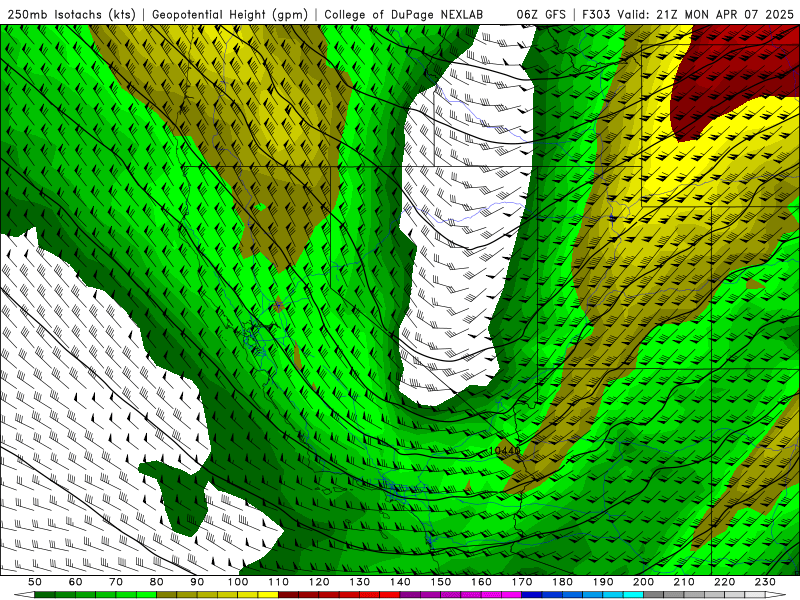This screenshot has width=800, height=600.
Task: Select the '220' color bar value
Action: (x=724, y=582)
